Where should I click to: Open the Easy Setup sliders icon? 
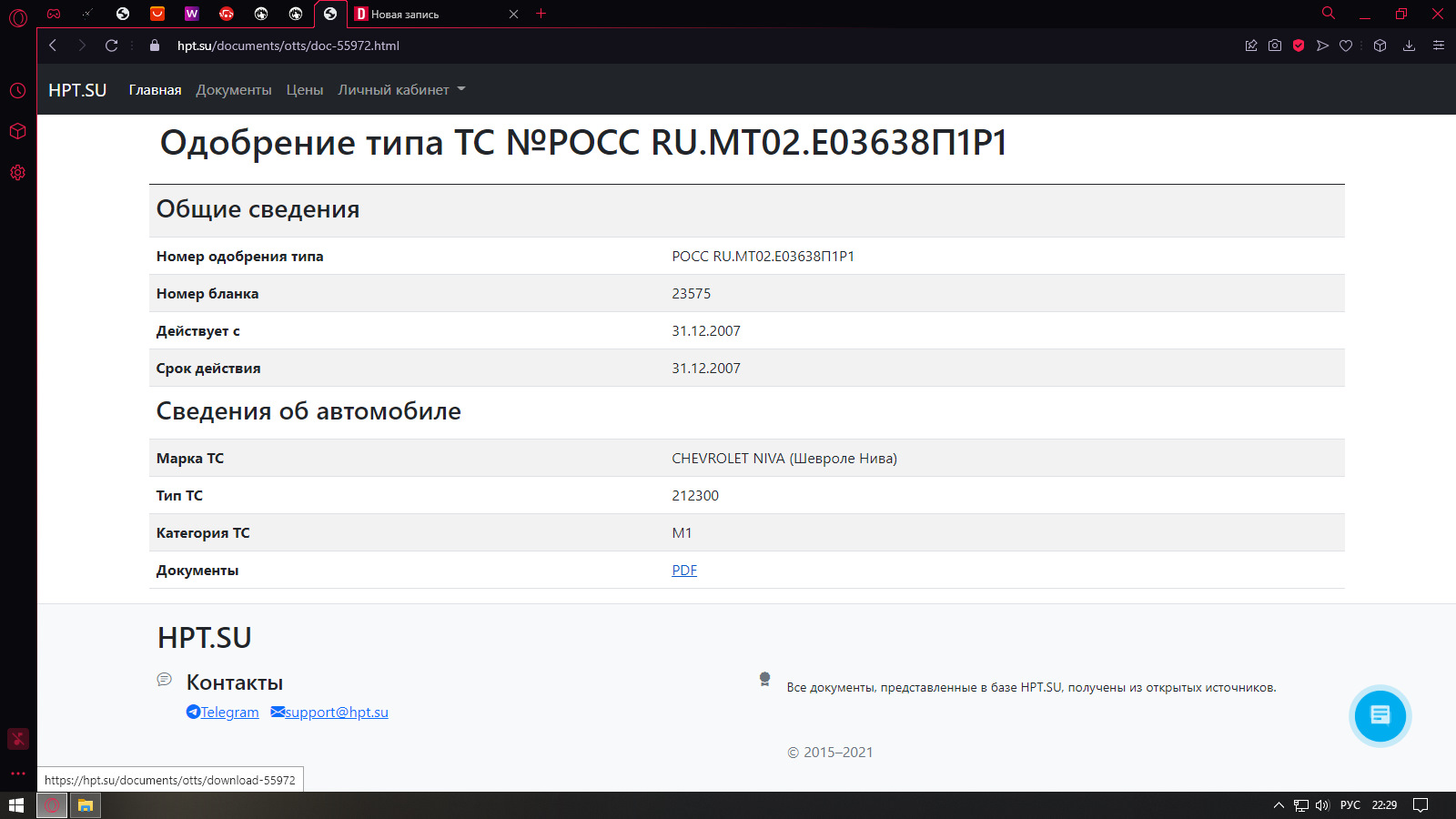pyautogui.click(x=1439, y=45)
